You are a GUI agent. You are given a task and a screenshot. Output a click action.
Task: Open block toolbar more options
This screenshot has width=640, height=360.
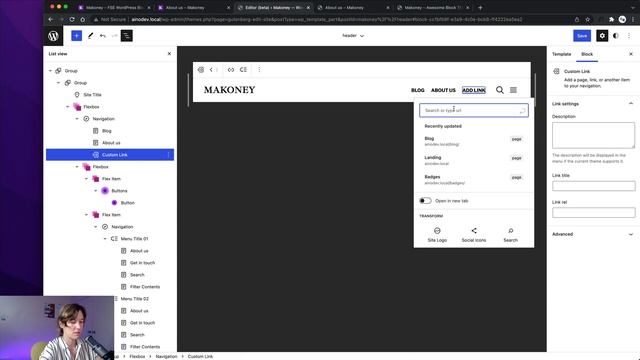tap(259, 70)
